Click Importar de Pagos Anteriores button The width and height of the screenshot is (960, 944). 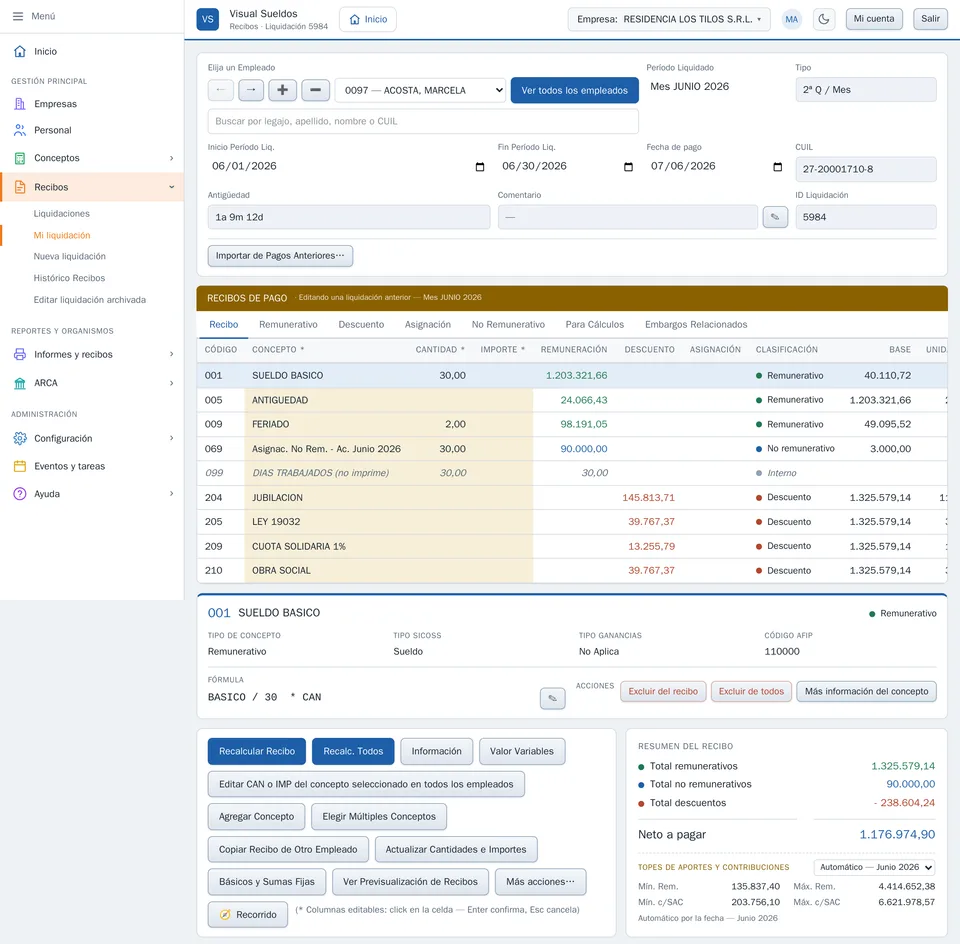coord(280,256)
